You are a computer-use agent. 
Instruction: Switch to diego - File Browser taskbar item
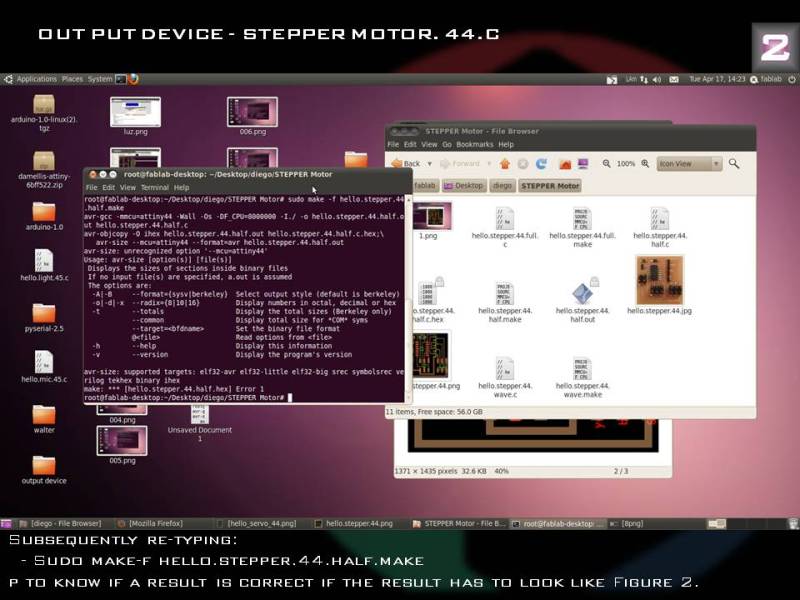(60, 523)
